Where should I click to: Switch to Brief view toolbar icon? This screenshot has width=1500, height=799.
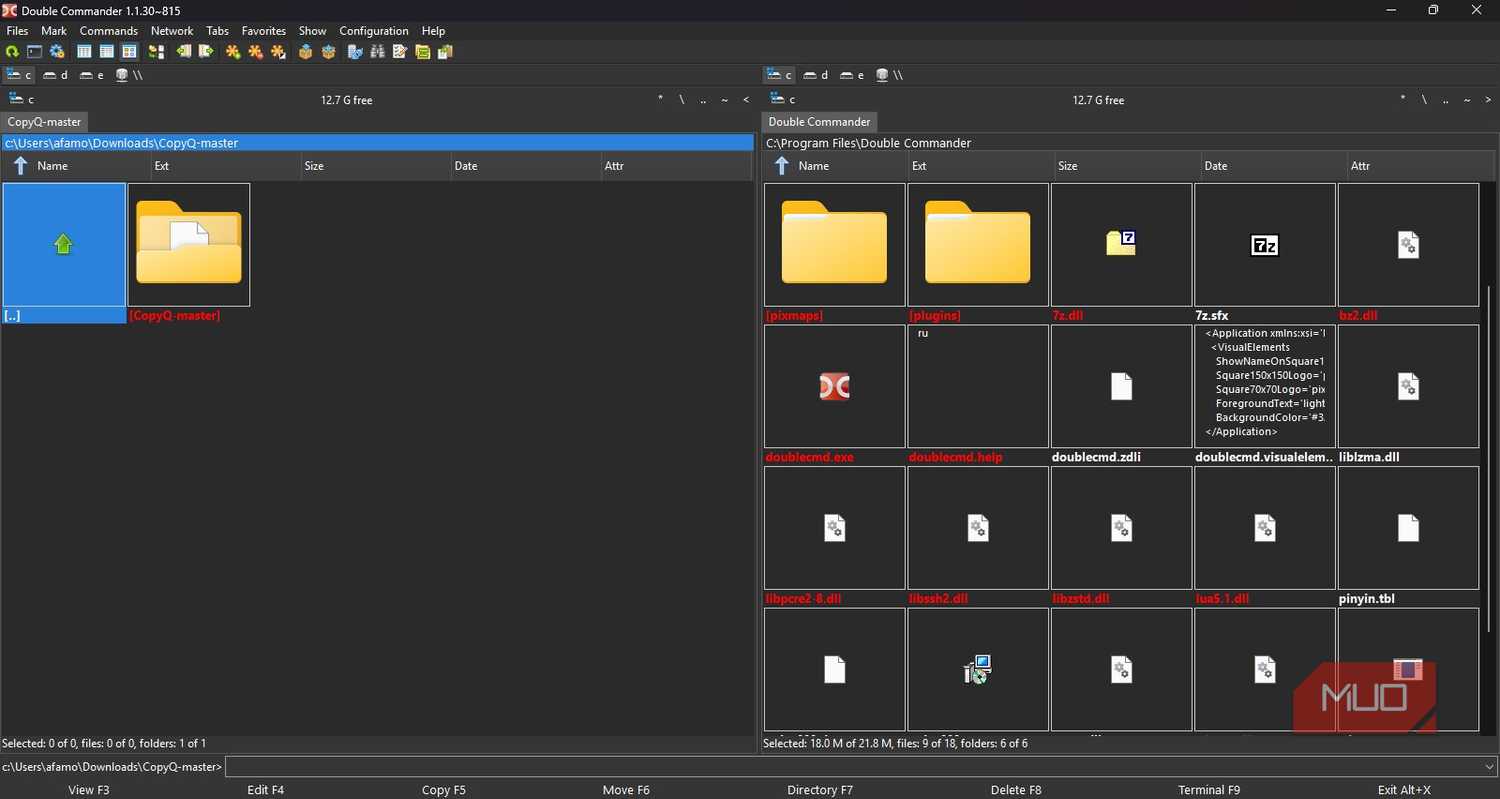[85, 52]
